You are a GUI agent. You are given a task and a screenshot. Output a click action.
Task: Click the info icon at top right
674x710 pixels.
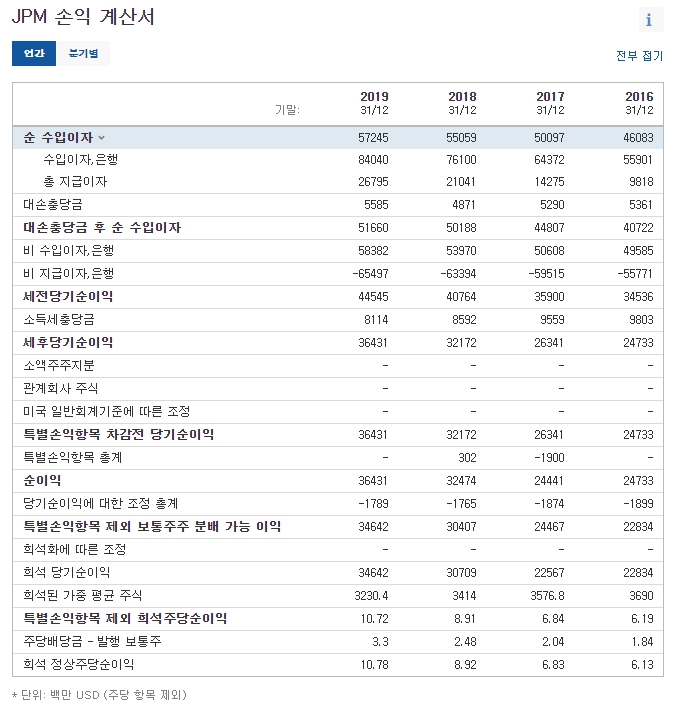pos(650,19)
